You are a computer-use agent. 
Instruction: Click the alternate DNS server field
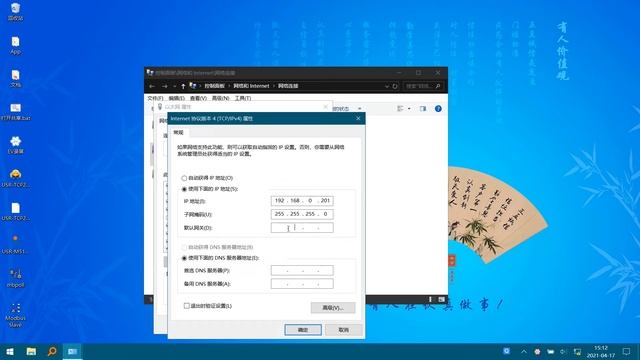[x=302, y=284]
